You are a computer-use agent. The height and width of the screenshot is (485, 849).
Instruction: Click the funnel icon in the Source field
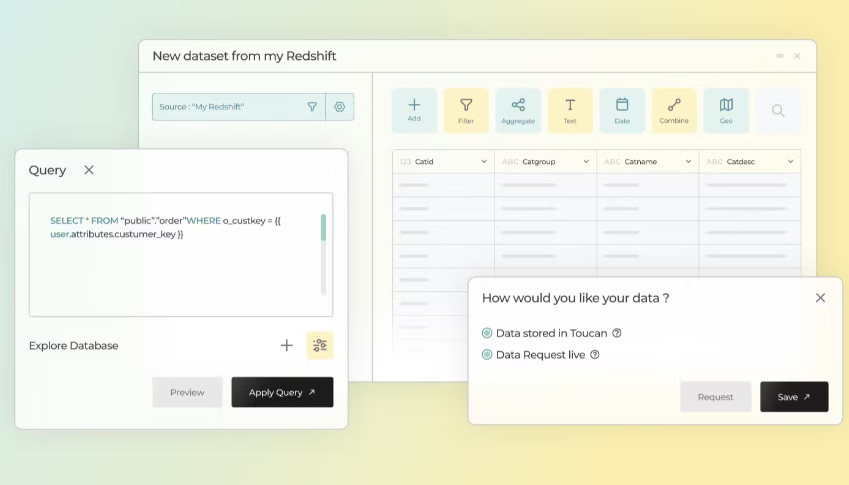312,107
